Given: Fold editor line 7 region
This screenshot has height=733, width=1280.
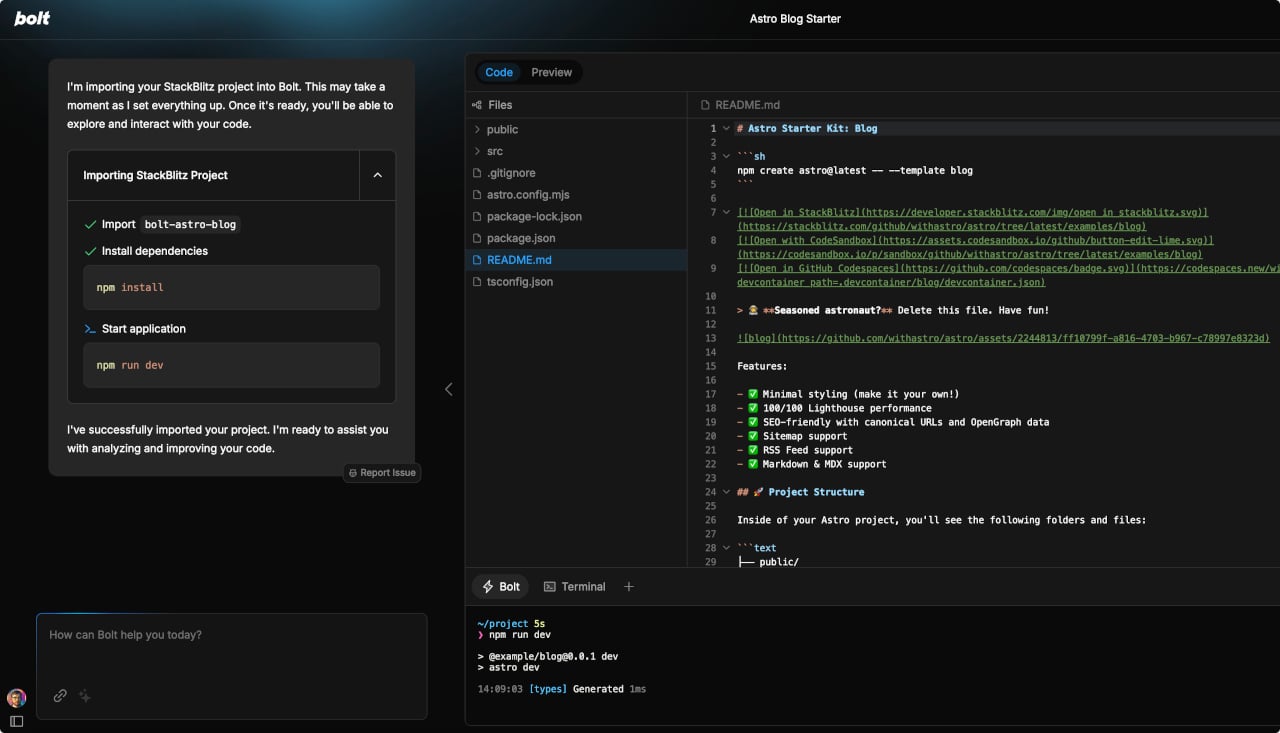Looking at the screenshot, I should [726, 212].
